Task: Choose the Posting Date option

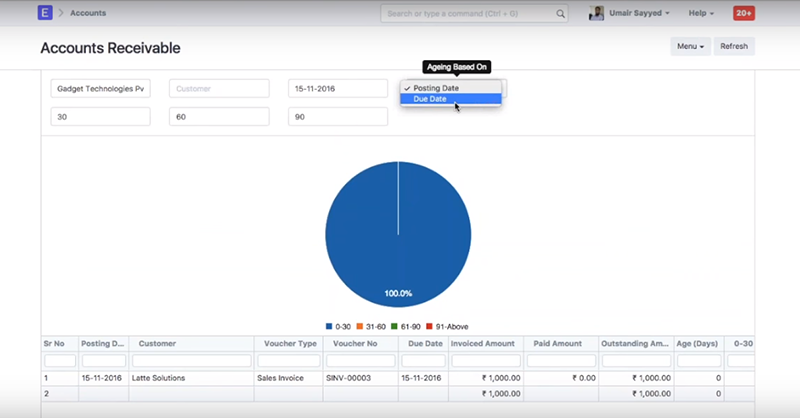Action: click(435, 88)
